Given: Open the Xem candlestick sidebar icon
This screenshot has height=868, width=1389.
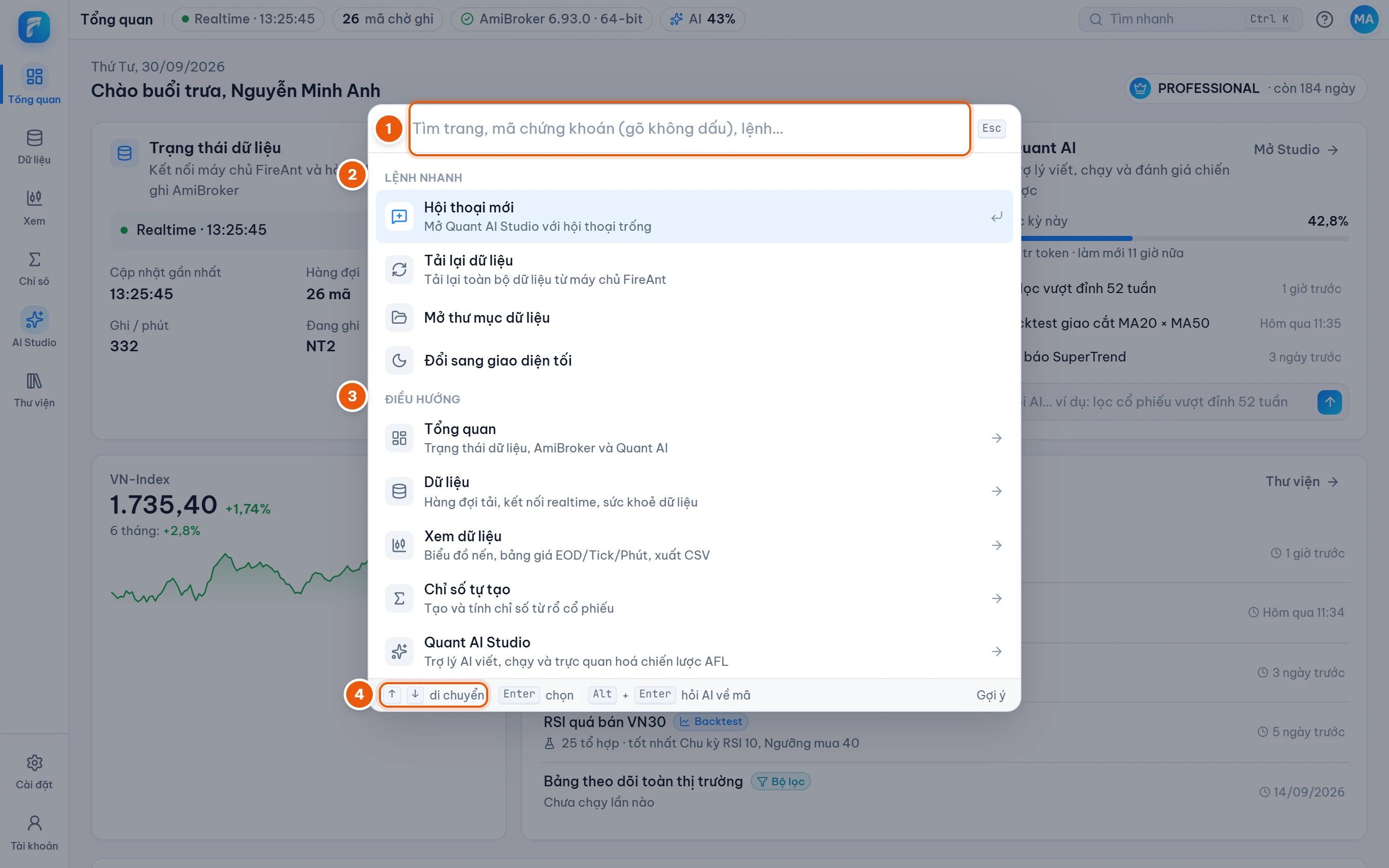Looking at the screenshot, I should [x=34, y=208].
